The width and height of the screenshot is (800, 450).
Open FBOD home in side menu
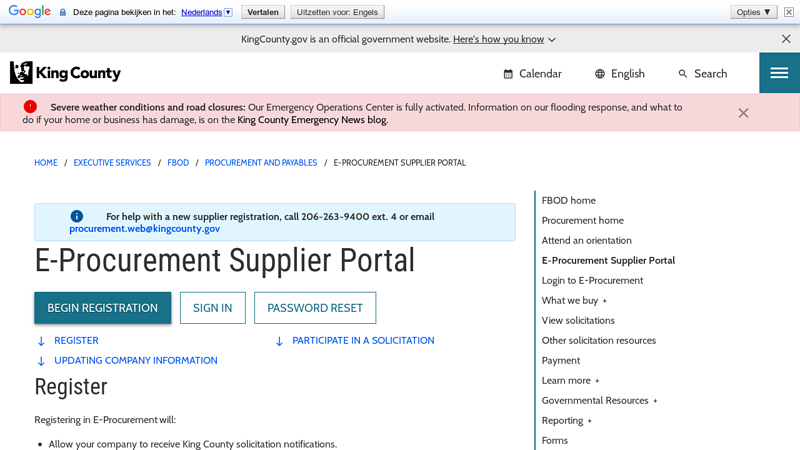coord(568,201)
